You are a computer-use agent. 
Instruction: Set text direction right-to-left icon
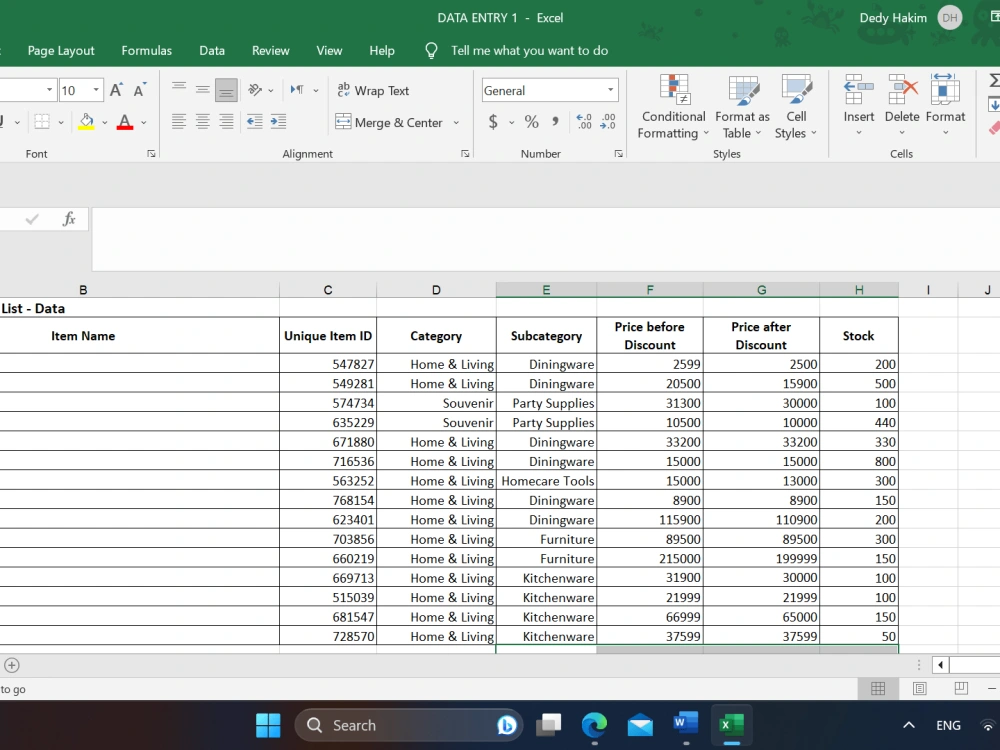click(297, 90)
